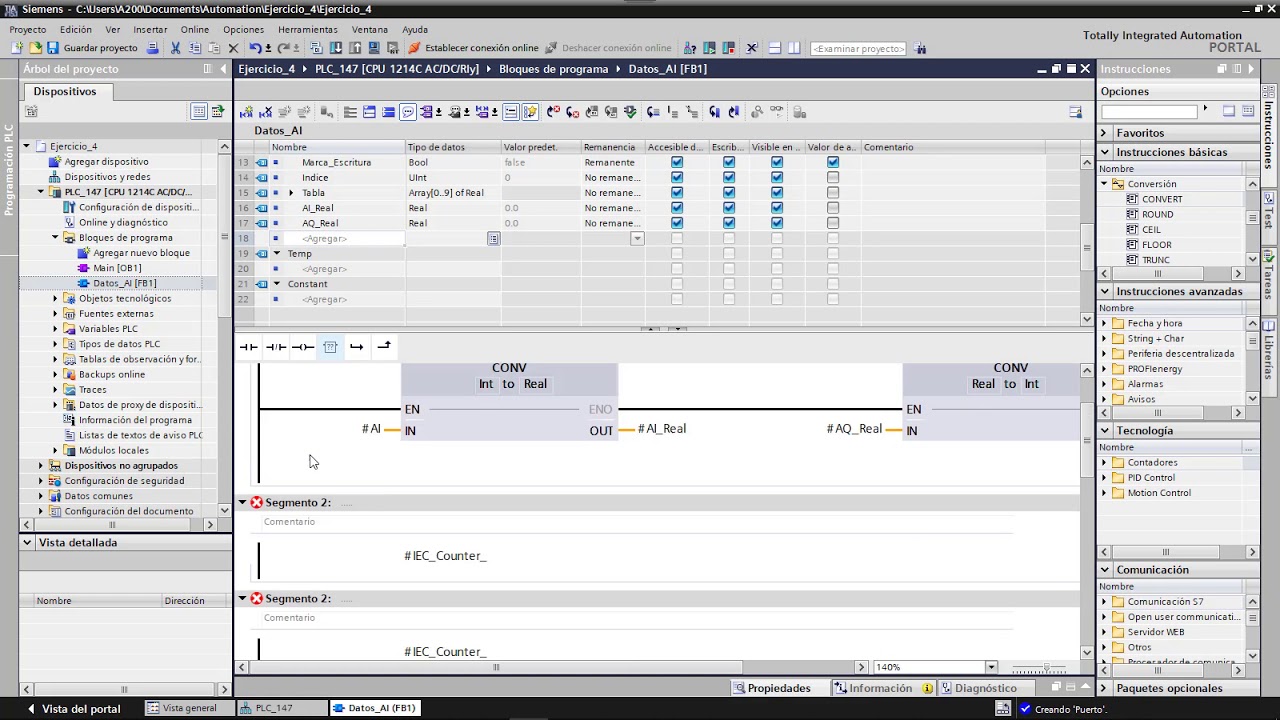Screen dimensions: 1280x720
Task: Split editor area vertically
Action: pyautogui.click(x=794, y=48)
